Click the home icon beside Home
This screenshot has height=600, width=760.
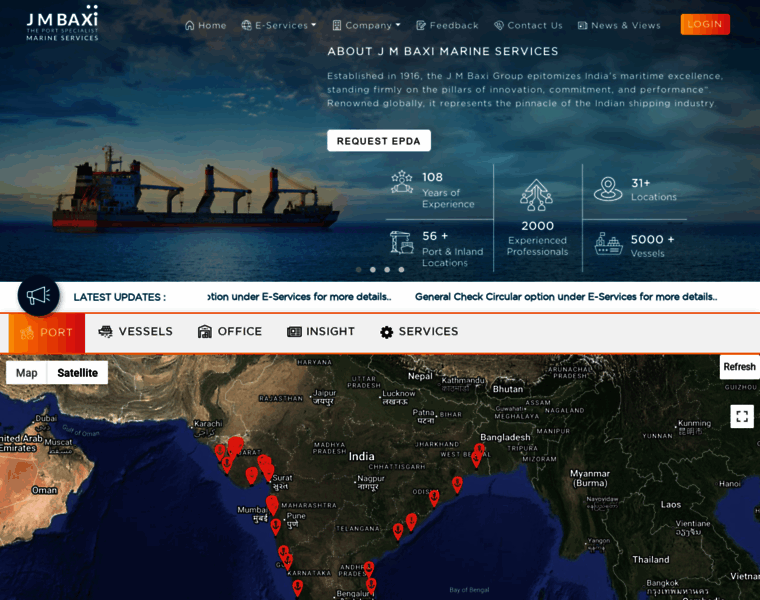pyautogui.click(x=190, y=25)
